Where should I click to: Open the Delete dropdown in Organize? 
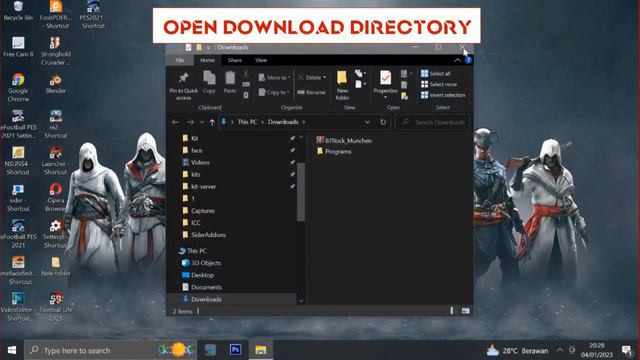point(312,77)
